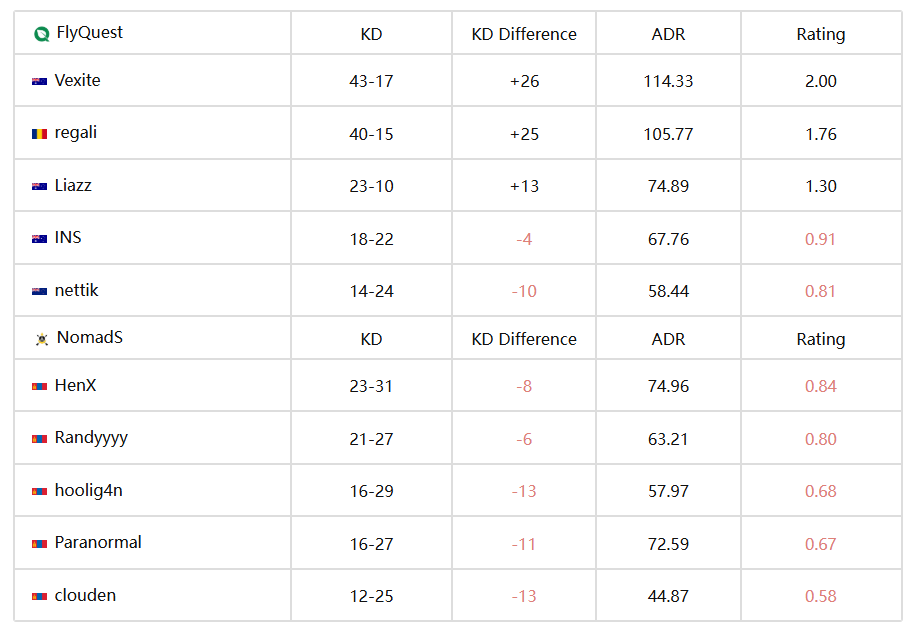Click FlyQuest's KD Difference column header
Viewport: 914px width, 630px height.
(x=524, y=34)
